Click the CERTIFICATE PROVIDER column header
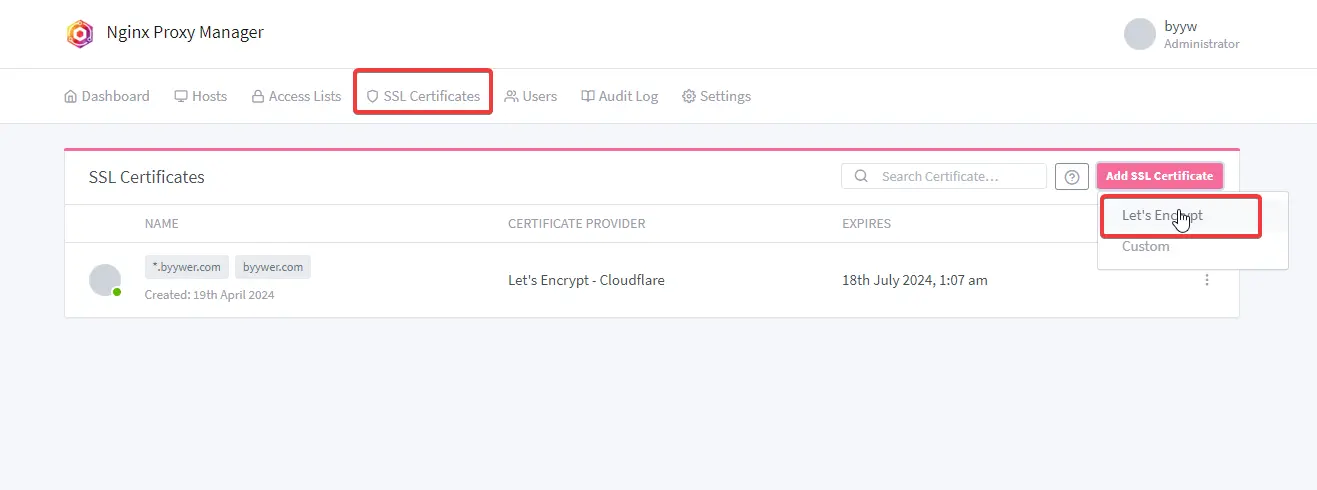Screen dimensions: 1317x490 577,224
